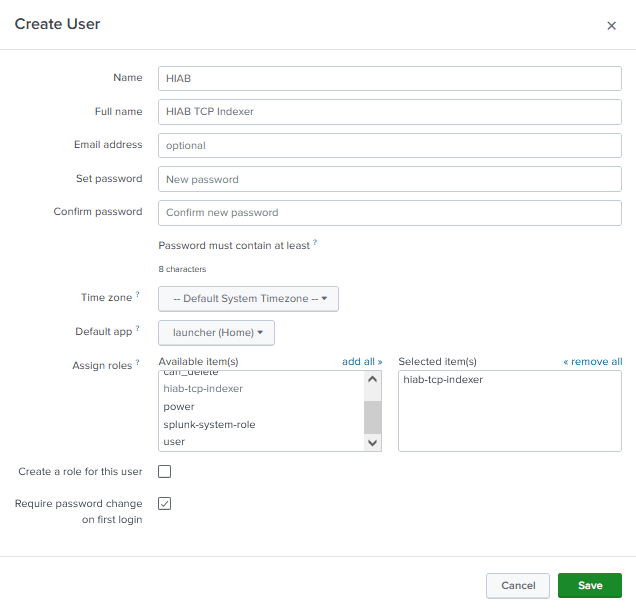This screenshot has height=615, width=636.
Task: Select splunk-system-role from available items
Action: pos(209,425)
